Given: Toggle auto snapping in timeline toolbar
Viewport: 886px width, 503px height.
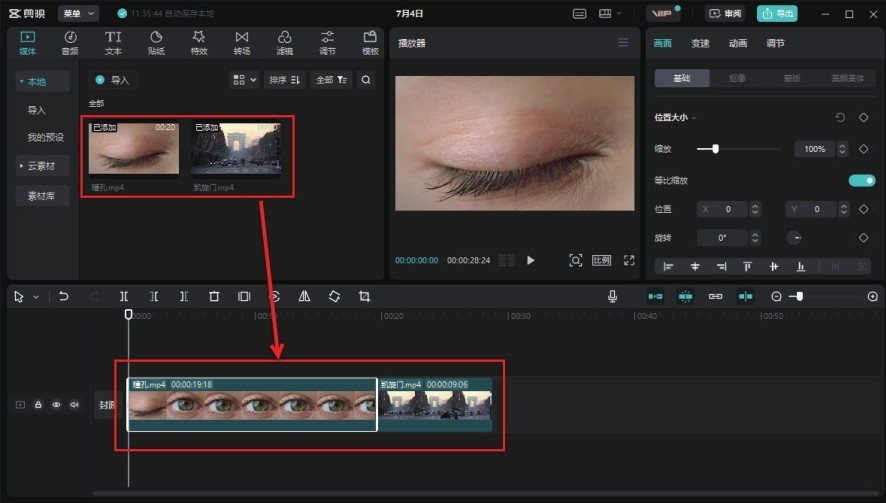Looking at the screenshot, I should 685,296.
